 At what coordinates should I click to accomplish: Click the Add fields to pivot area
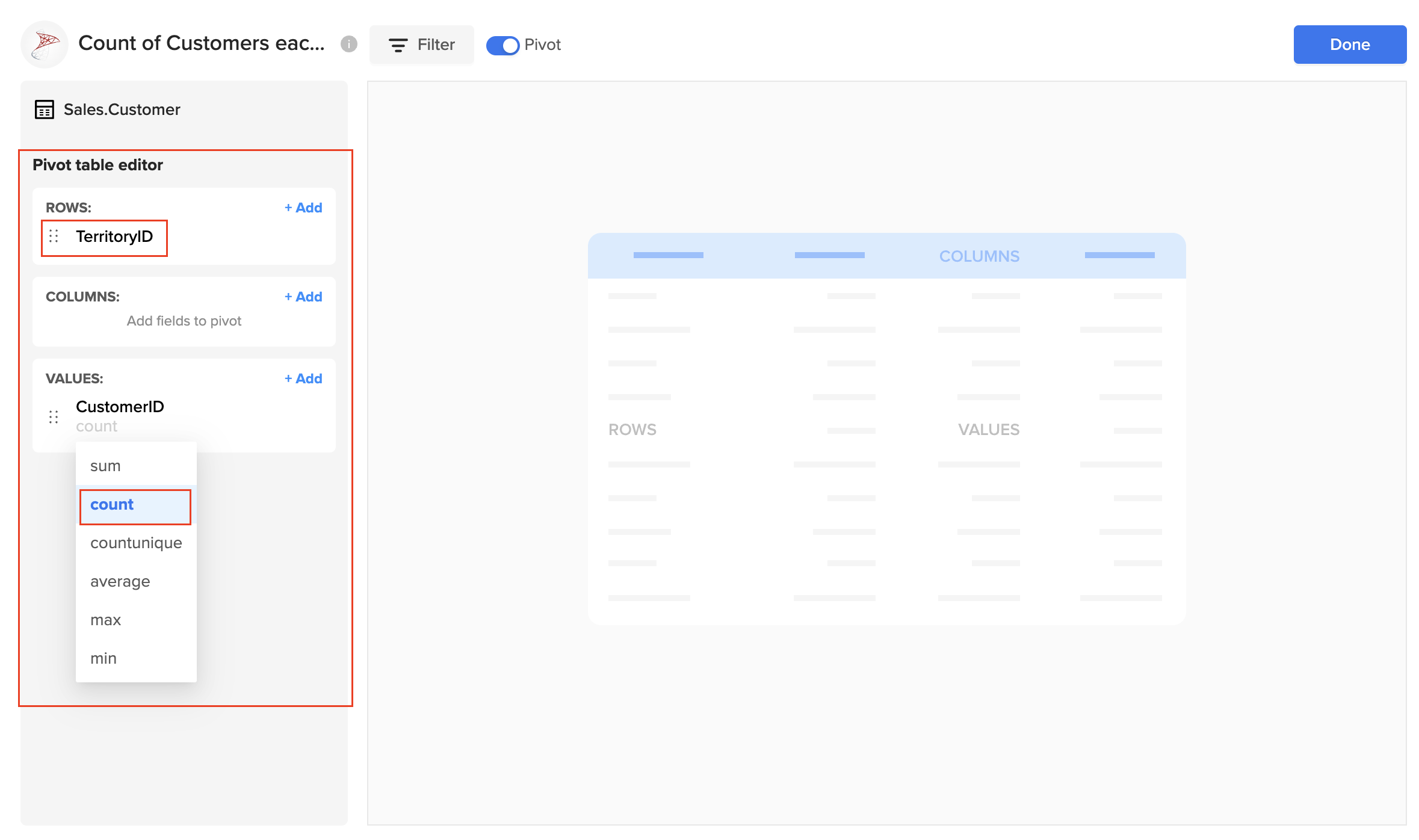coord(184,321)
